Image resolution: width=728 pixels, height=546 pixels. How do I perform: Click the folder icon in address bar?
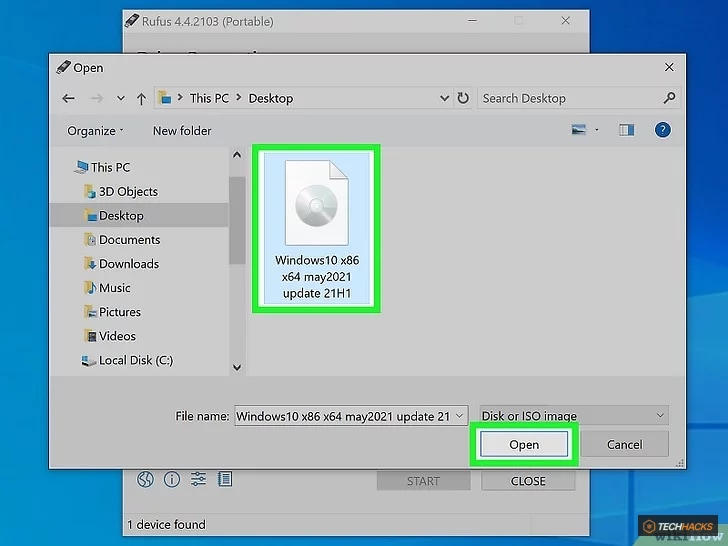pos(165,98)
